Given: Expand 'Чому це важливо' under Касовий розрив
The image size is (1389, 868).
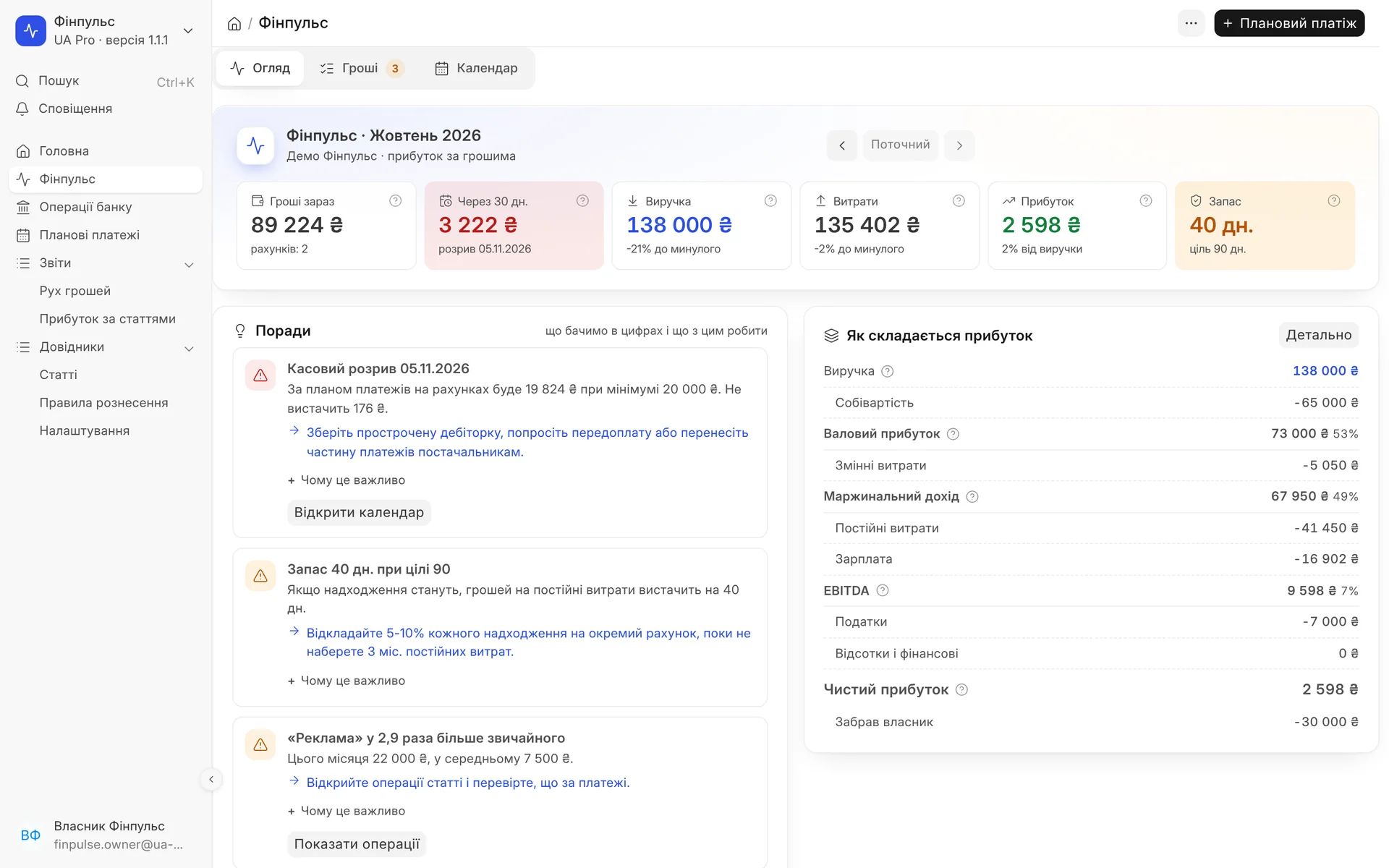Looking at the screenshot, I should 347,480.
